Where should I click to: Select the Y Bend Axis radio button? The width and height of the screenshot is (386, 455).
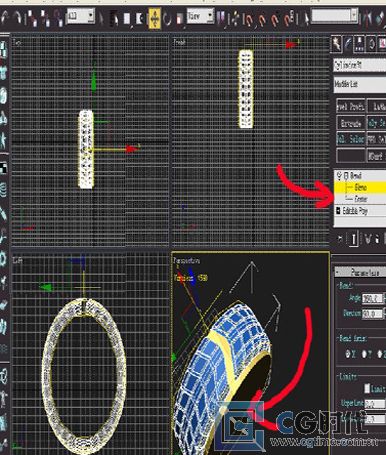(364, 354)
